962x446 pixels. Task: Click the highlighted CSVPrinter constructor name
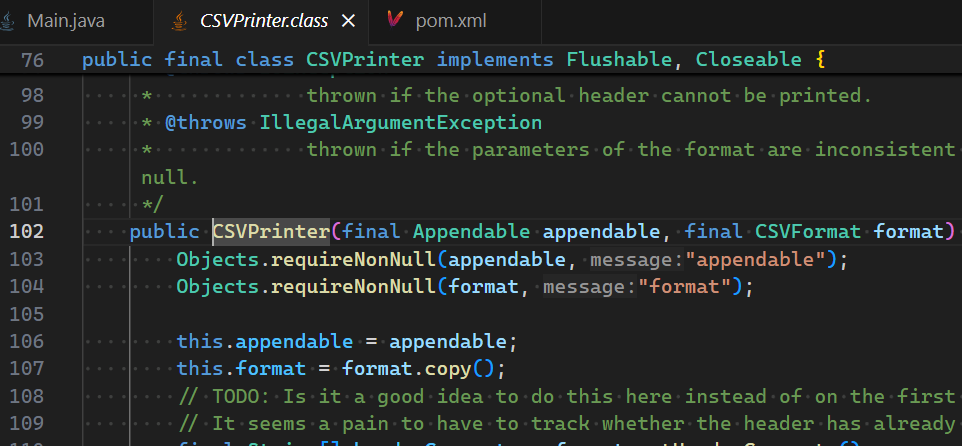[x=270, y=232]
